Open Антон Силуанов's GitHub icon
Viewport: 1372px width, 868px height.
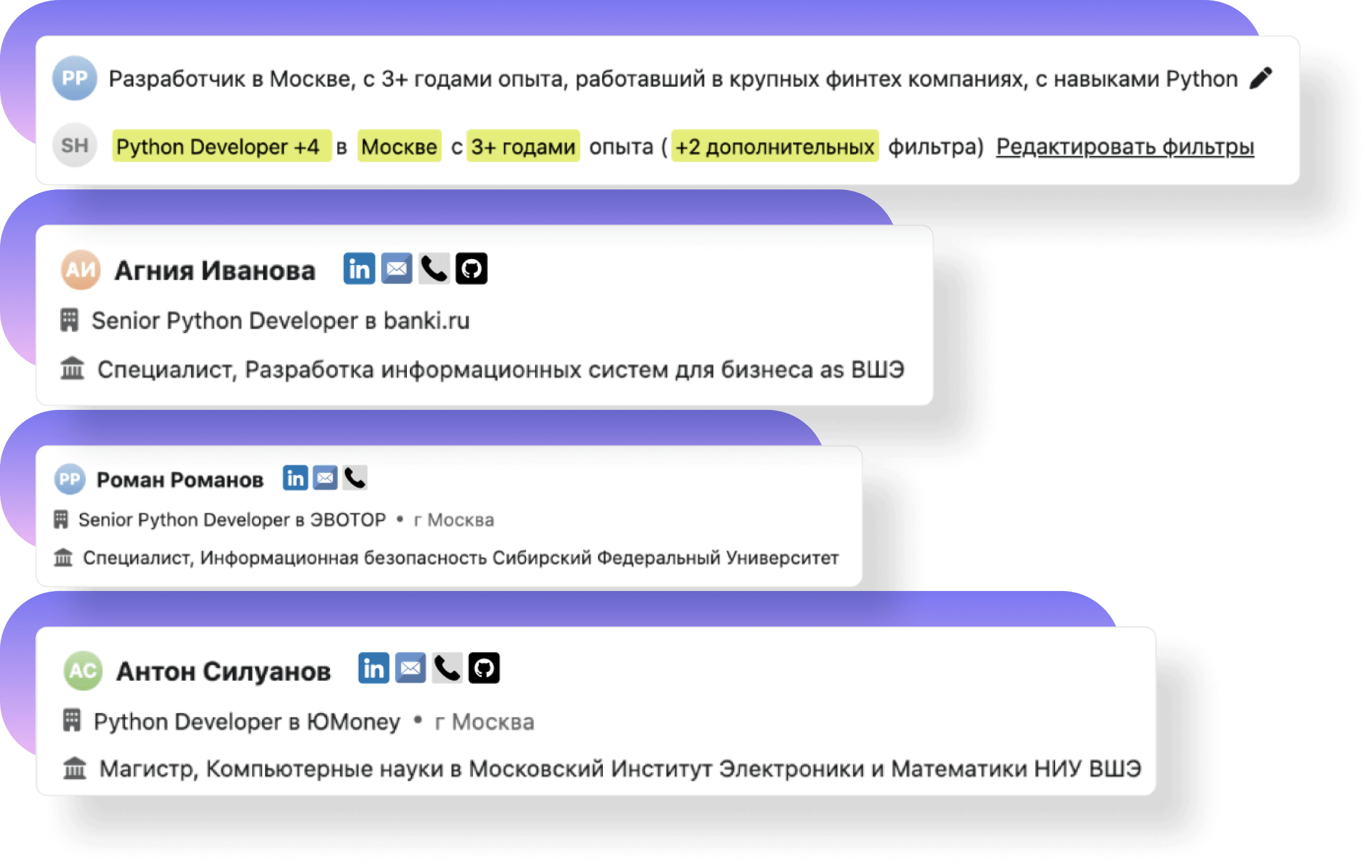484,668
